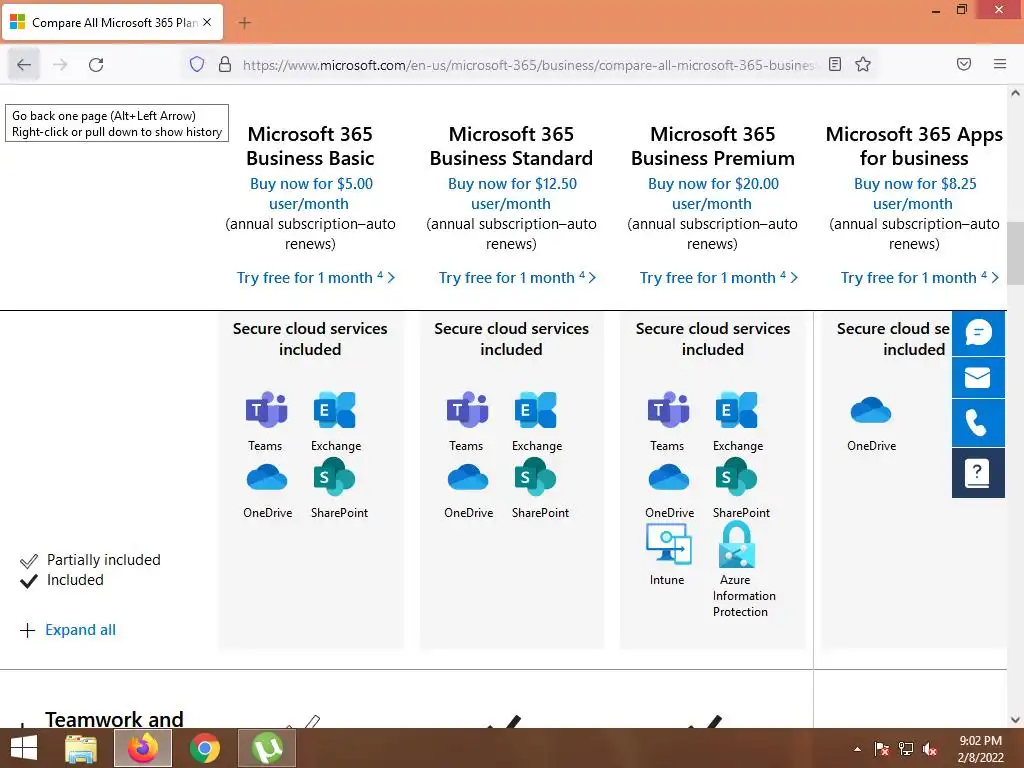1024x768 pixels.
Task: Open the email envelope contact button
Action: [x=978, y=378]
